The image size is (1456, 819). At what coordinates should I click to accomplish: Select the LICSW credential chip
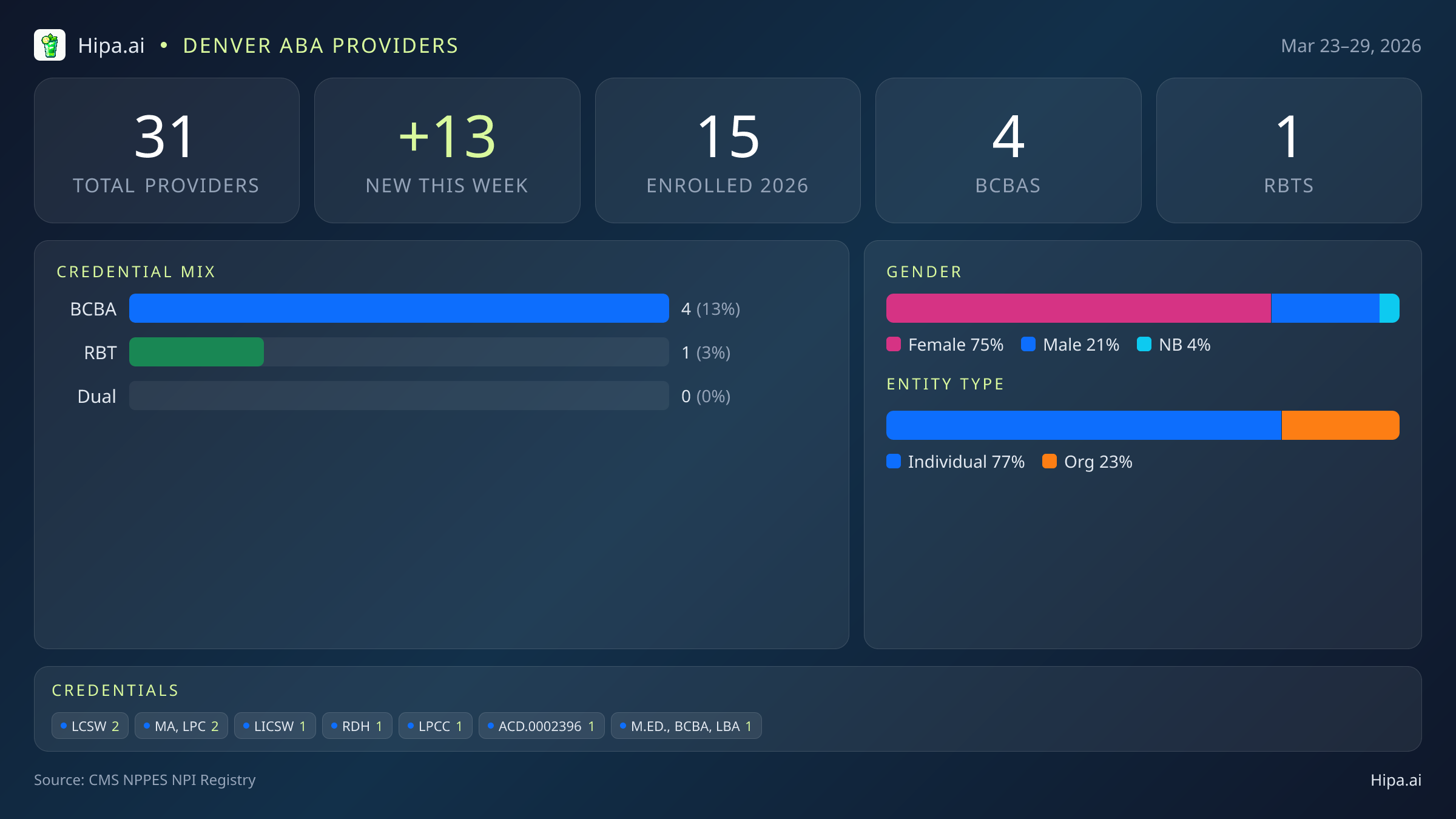275,726
